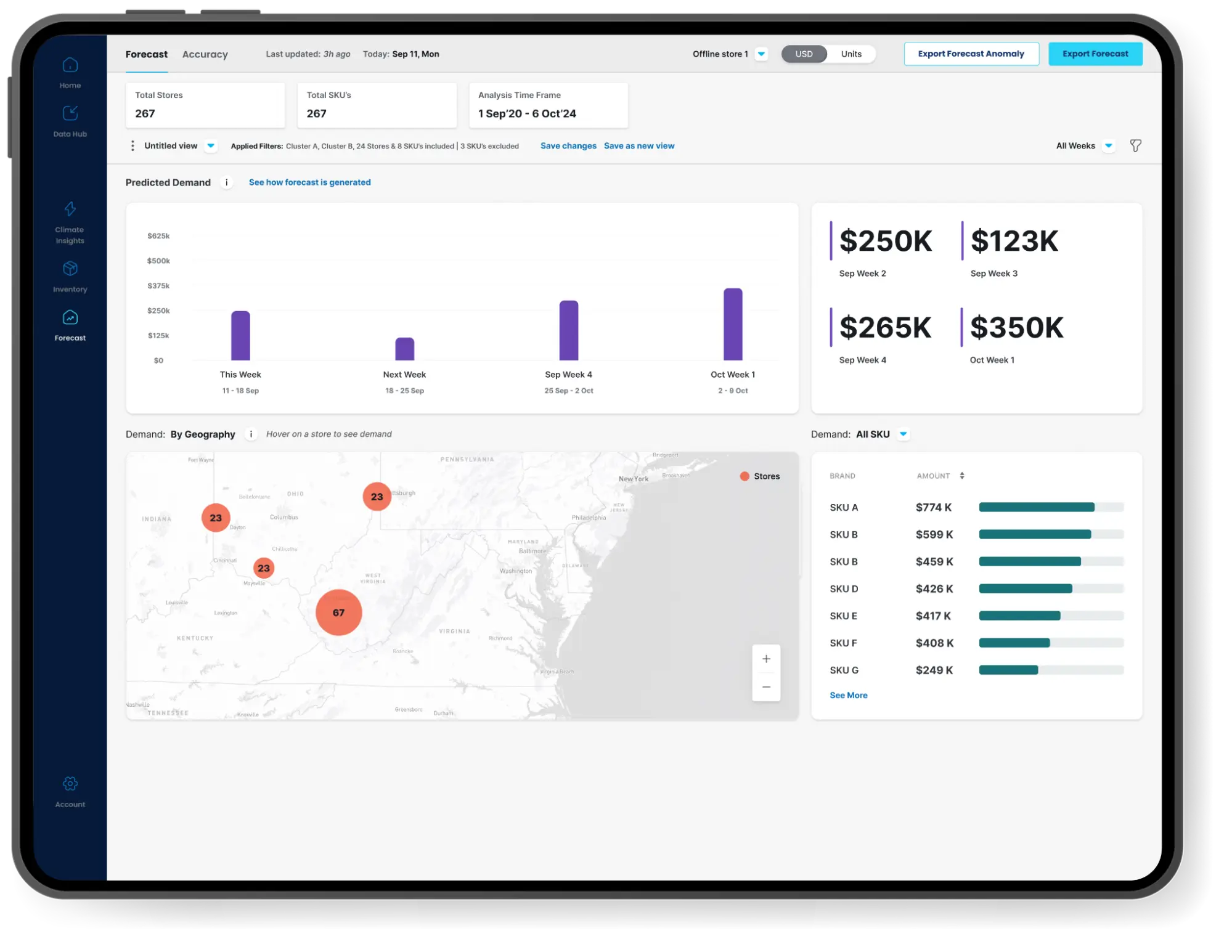Zoom in on the map

coord(766,659)
